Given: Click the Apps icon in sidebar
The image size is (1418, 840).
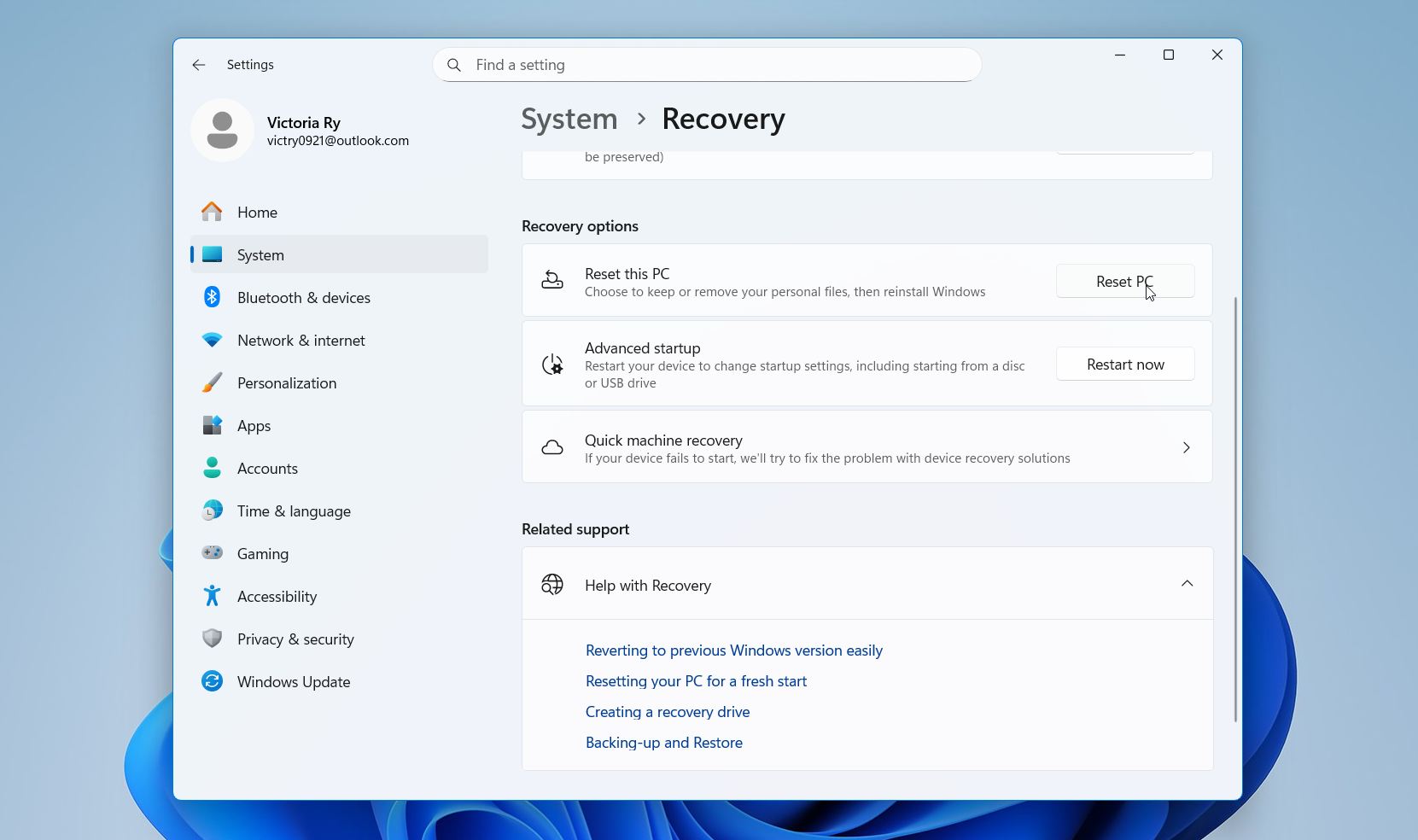Looking at the screenshot, I should (x=212, y=425).
